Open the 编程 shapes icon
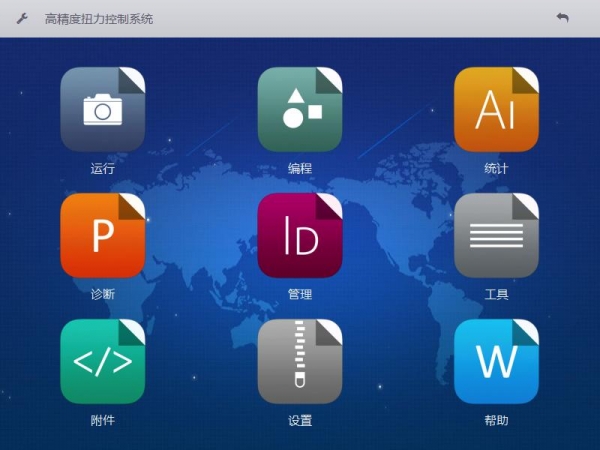This screenshot has height=450, width=600. pos(300,110)
